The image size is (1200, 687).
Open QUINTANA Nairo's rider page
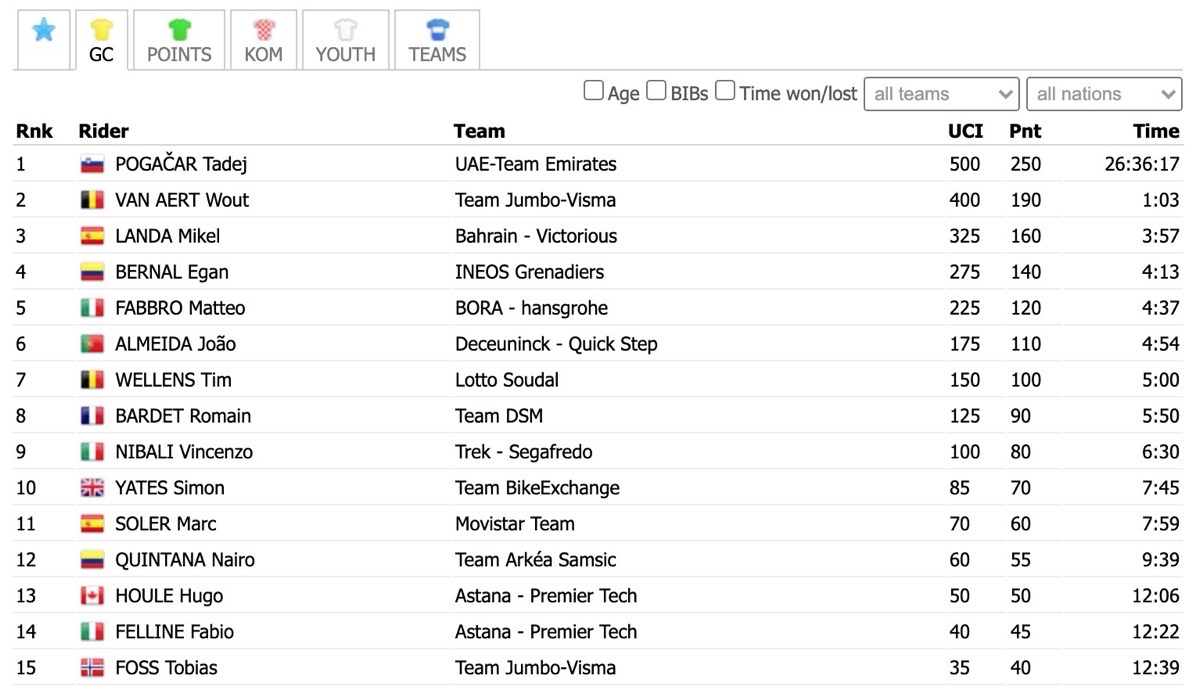coord(185,560)
